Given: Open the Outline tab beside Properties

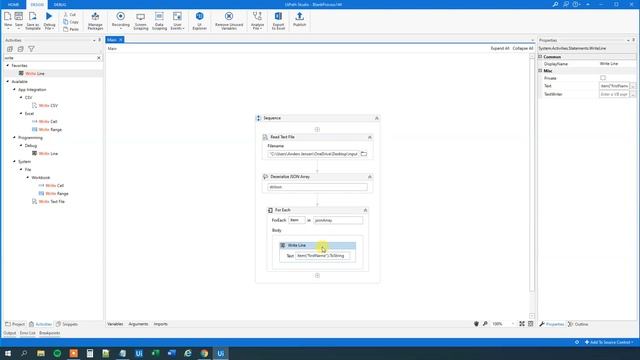Looking at the screenshot, I should coord(578,324).
